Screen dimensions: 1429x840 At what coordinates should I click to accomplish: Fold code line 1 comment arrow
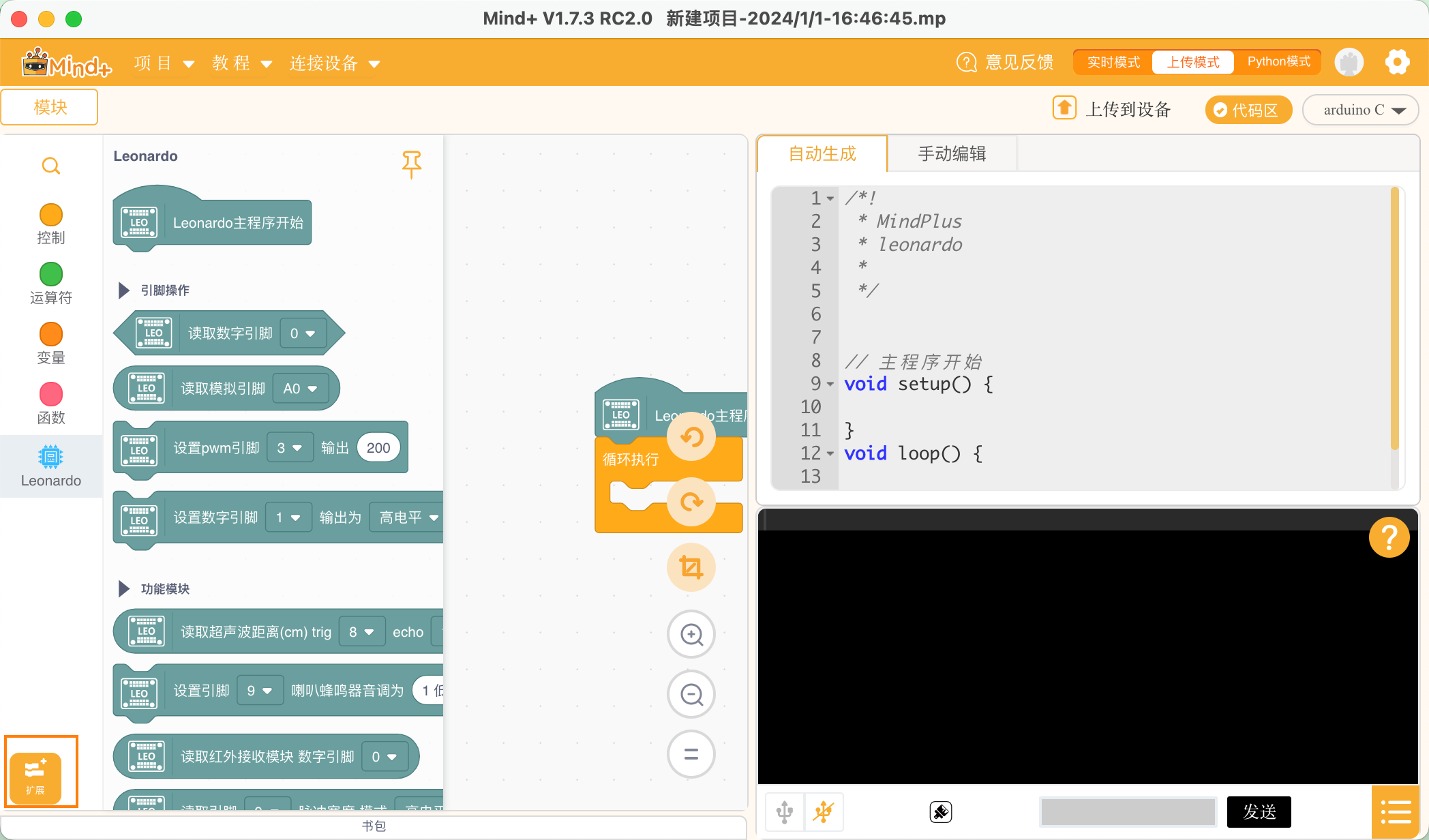pyautogui.click(x=830, y=198)
